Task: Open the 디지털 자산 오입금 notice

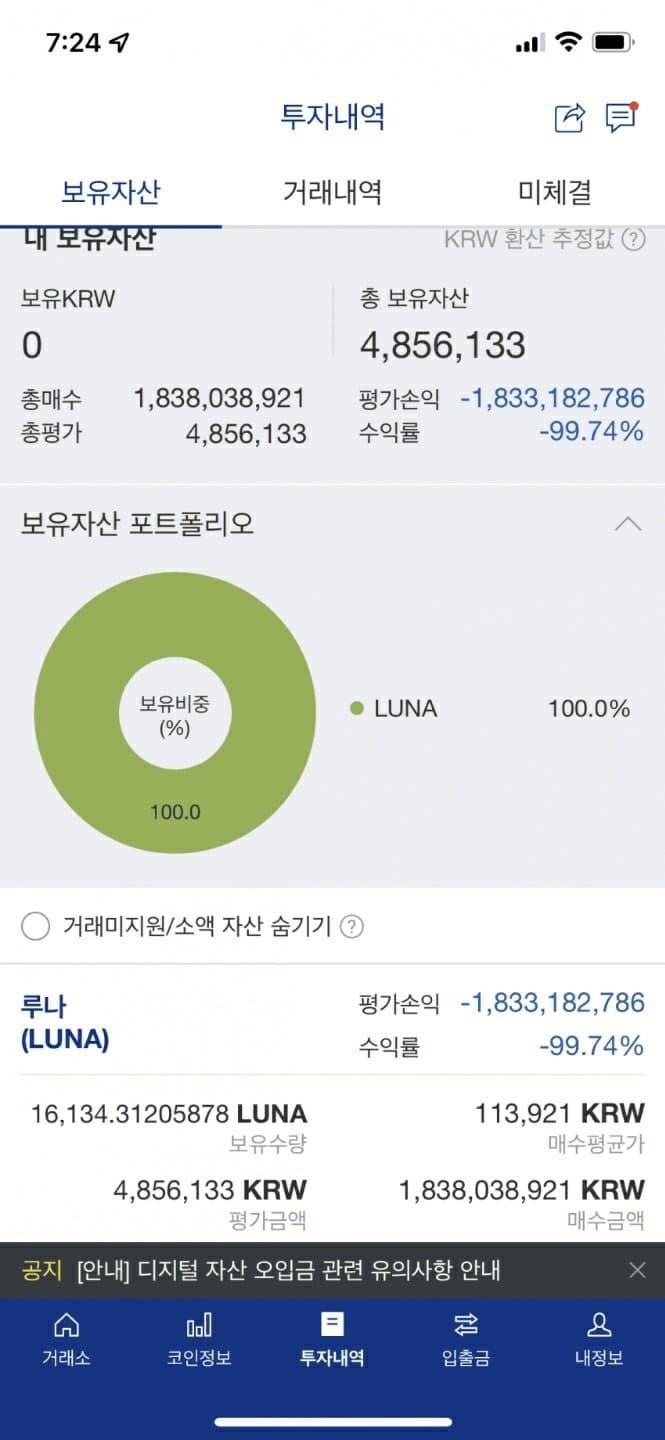Action: click(x=288, y=1271)
